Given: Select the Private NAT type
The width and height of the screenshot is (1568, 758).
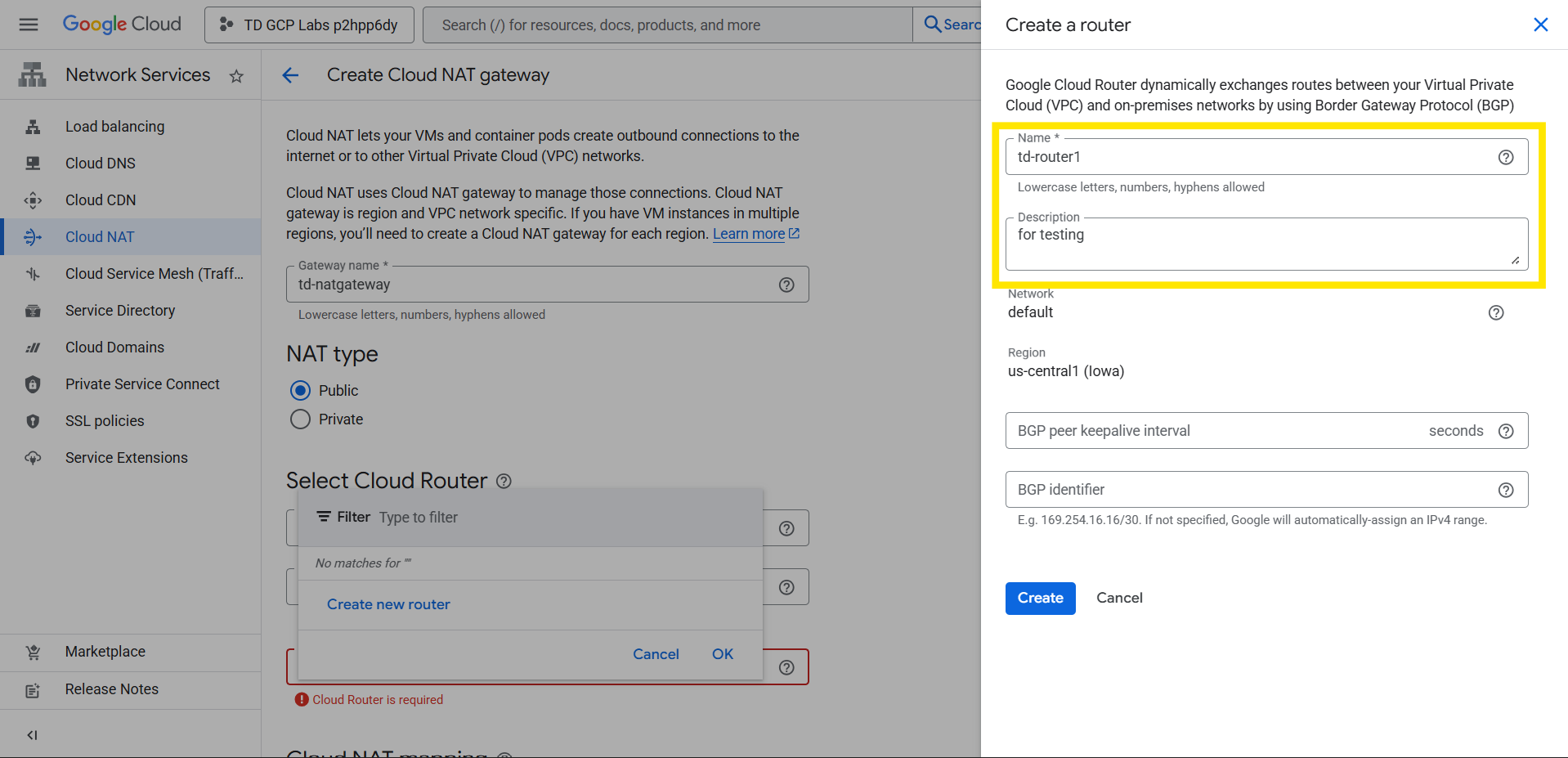Looking at the screenshot, I should click(x=301, y=419).
